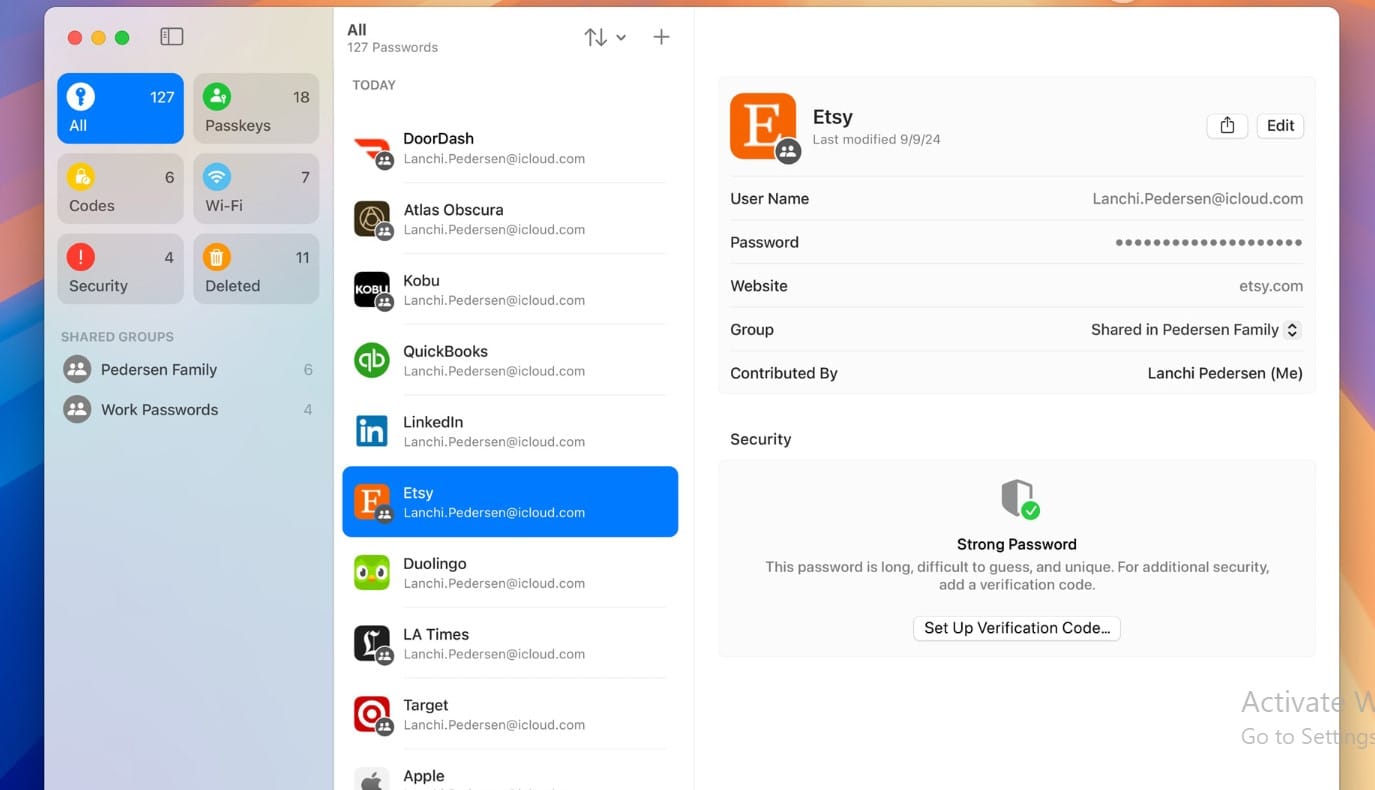Viewport: 1375px width, 790px height.
Task: Click the Security exclamation icon
Action: point(81,257)
